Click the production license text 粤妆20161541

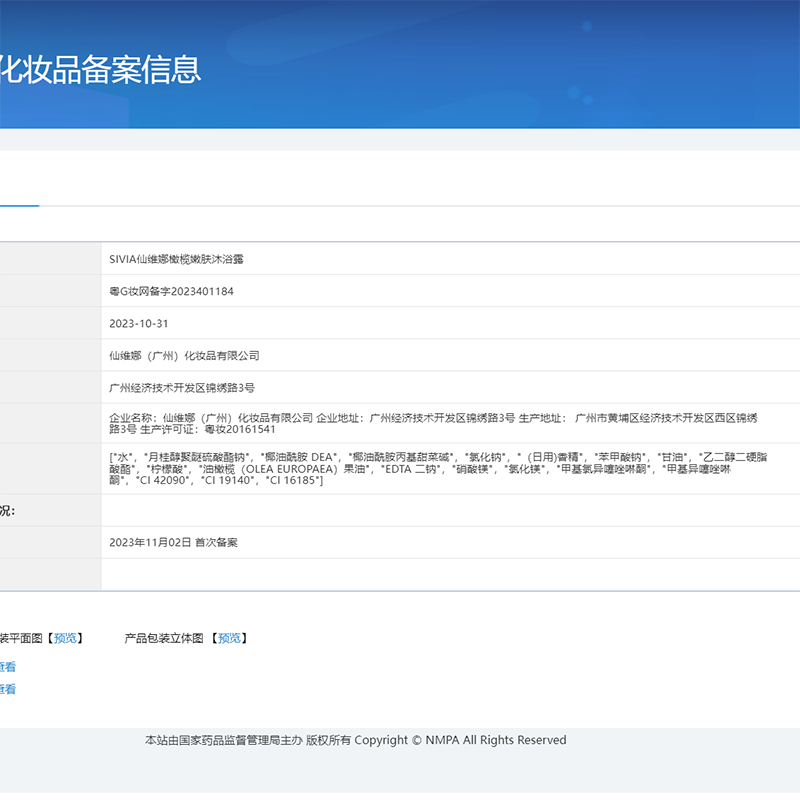pyautogui.click(x=240, y=429)
